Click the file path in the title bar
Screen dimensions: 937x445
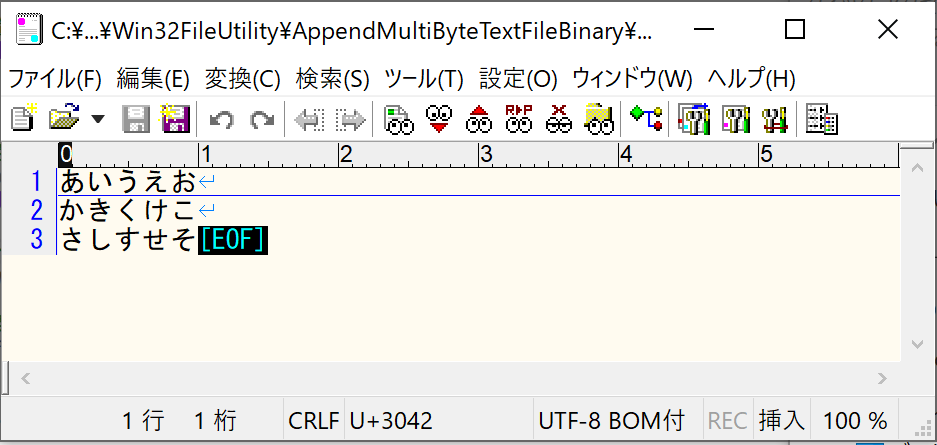click(351, 32)
